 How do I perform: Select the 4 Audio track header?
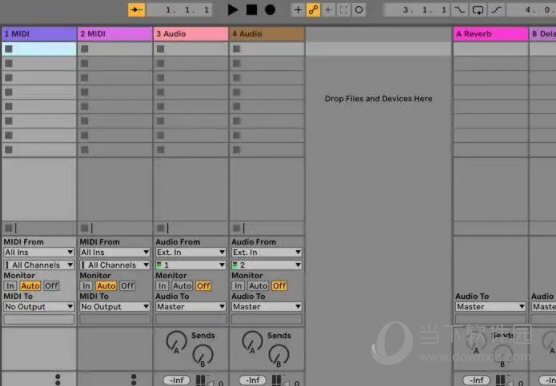(267, 34)
